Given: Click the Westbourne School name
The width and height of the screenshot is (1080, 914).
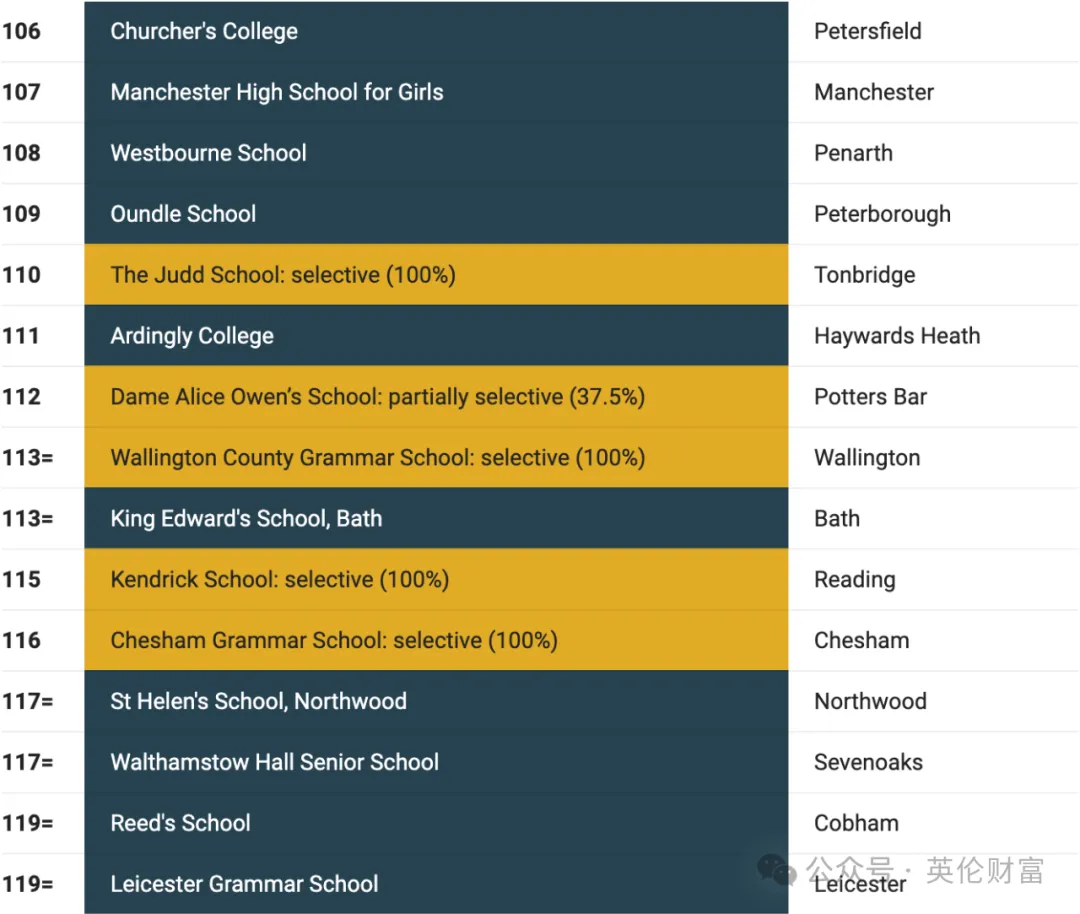Looking at the screenshot, I should point(209,153).
